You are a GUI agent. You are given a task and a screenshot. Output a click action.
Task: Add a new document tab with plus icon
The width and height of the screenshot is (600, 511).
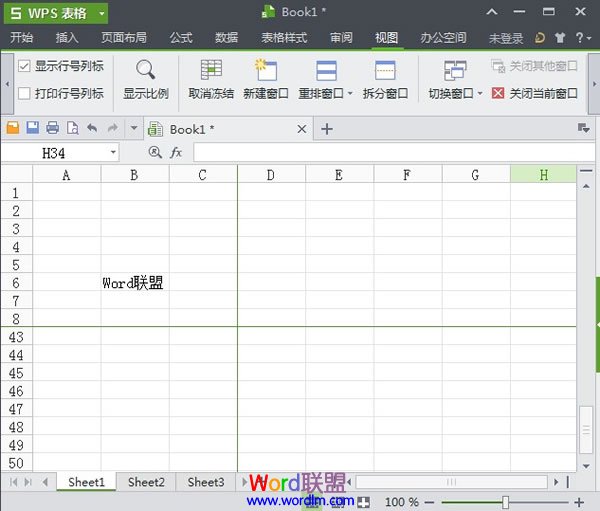pyautogui.click(x=326, y=128)
